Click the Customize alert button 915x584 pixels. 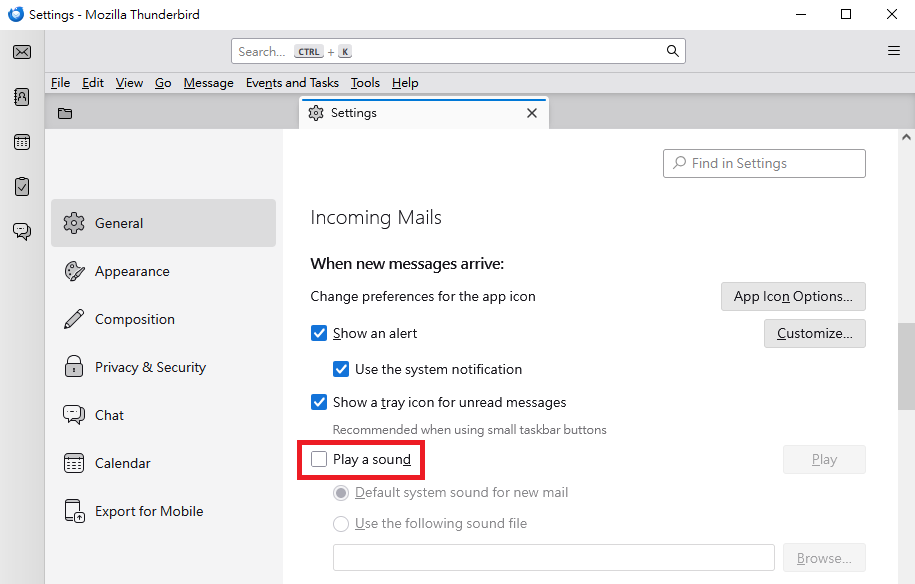(814, 333)
